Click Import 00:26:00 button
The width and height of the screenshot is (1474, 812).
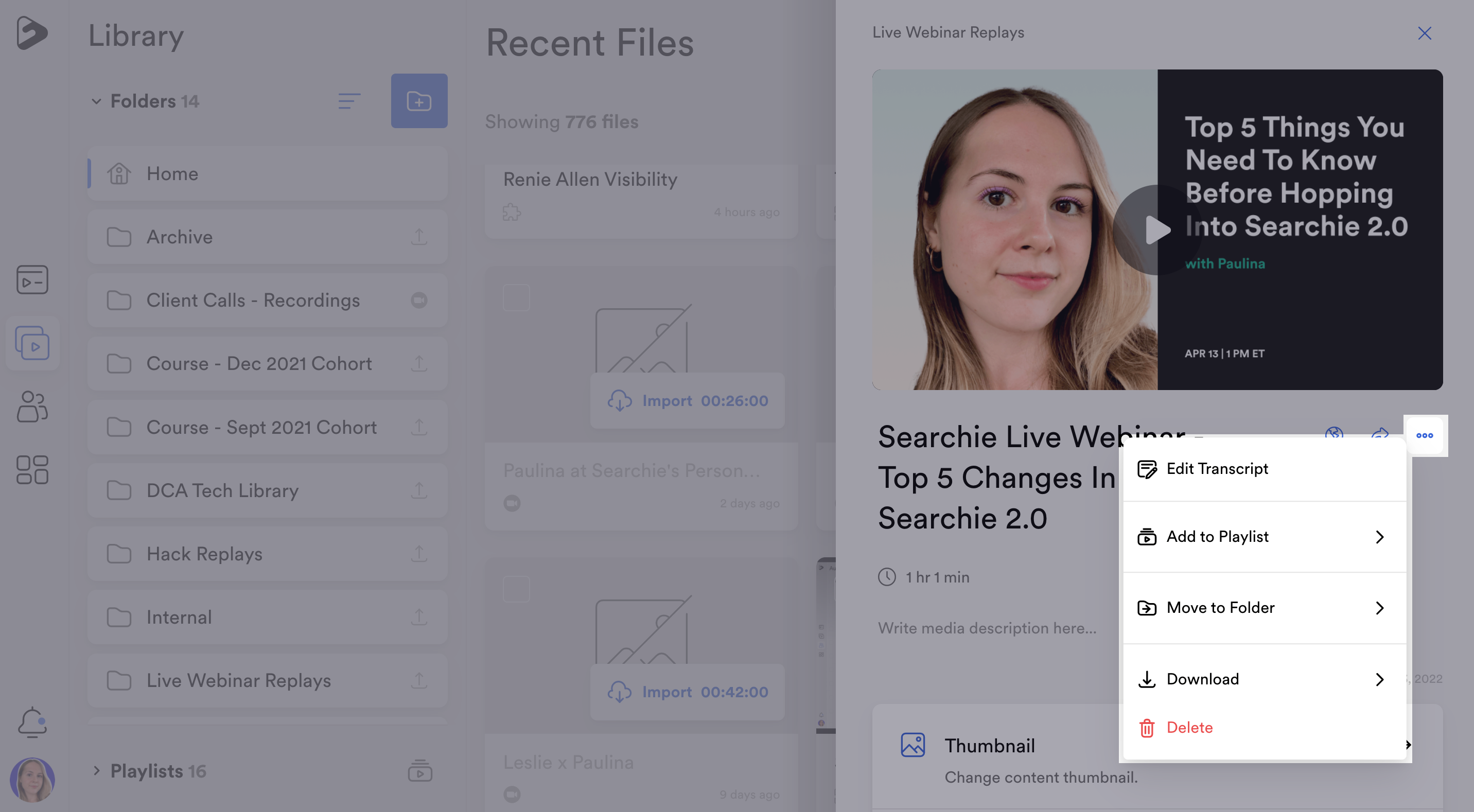[x=687, y=400]
